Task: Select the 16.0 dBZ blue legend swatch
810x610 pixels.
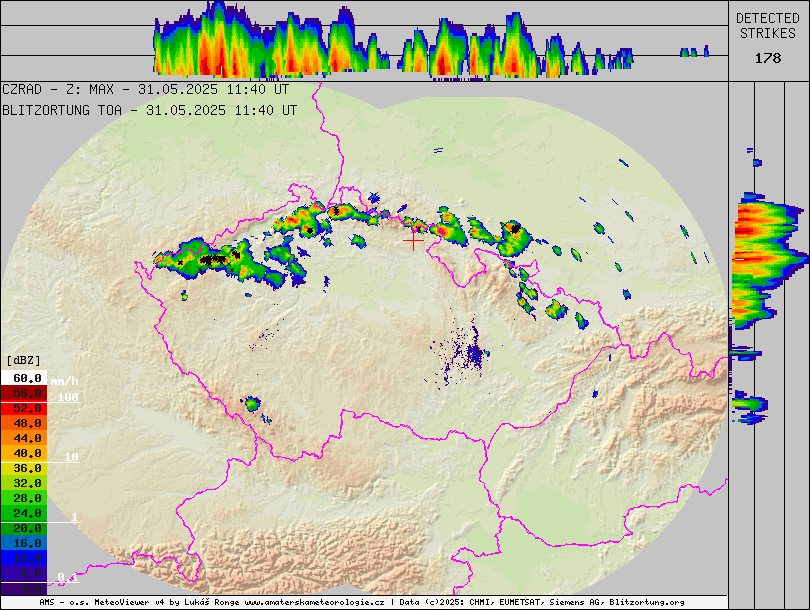Action: point(24,543)
